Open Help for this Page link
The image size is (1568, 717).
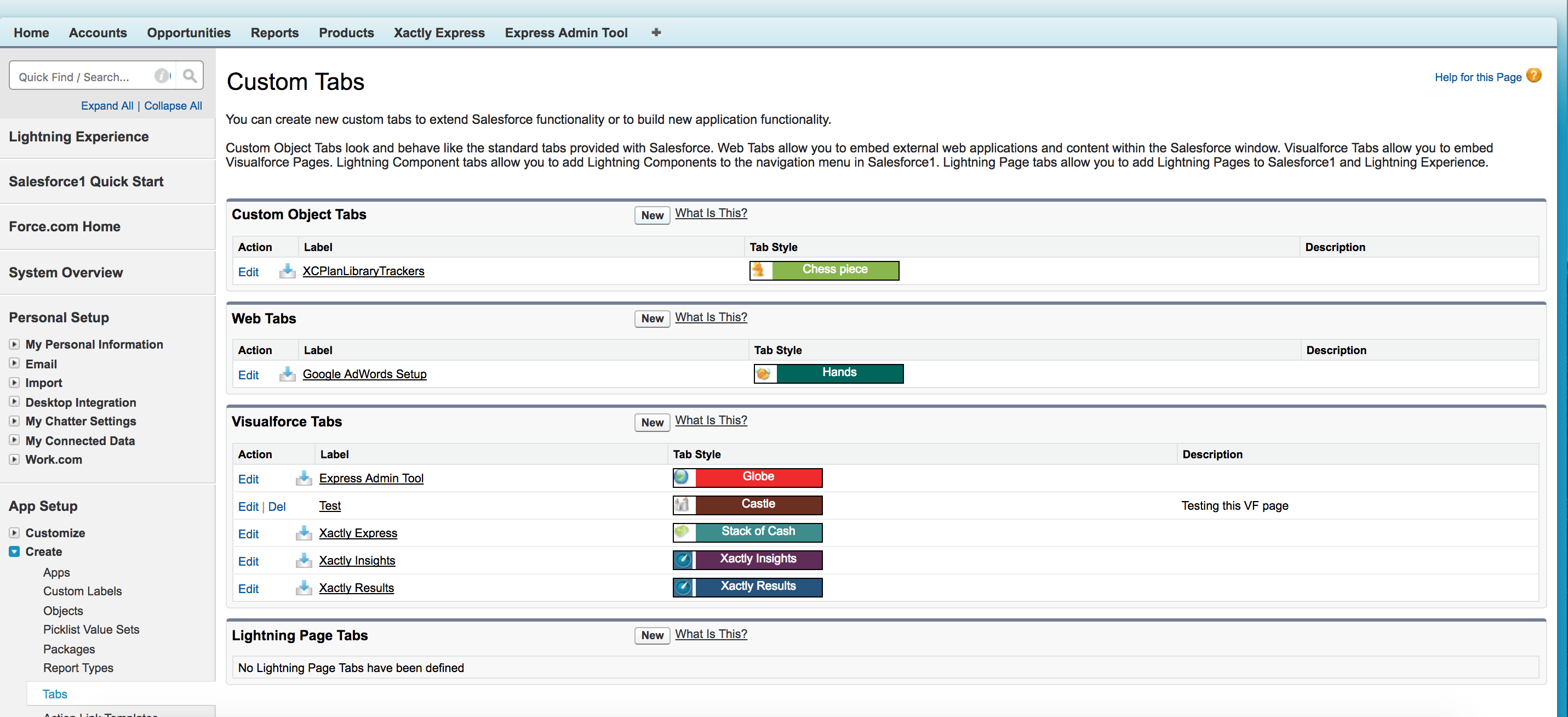[1478, 77]
